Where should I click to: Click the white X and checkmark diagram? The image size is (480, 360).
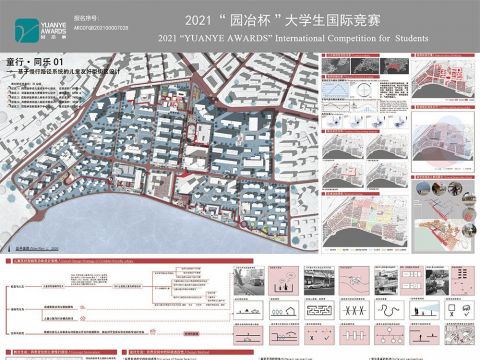[459, 310]
